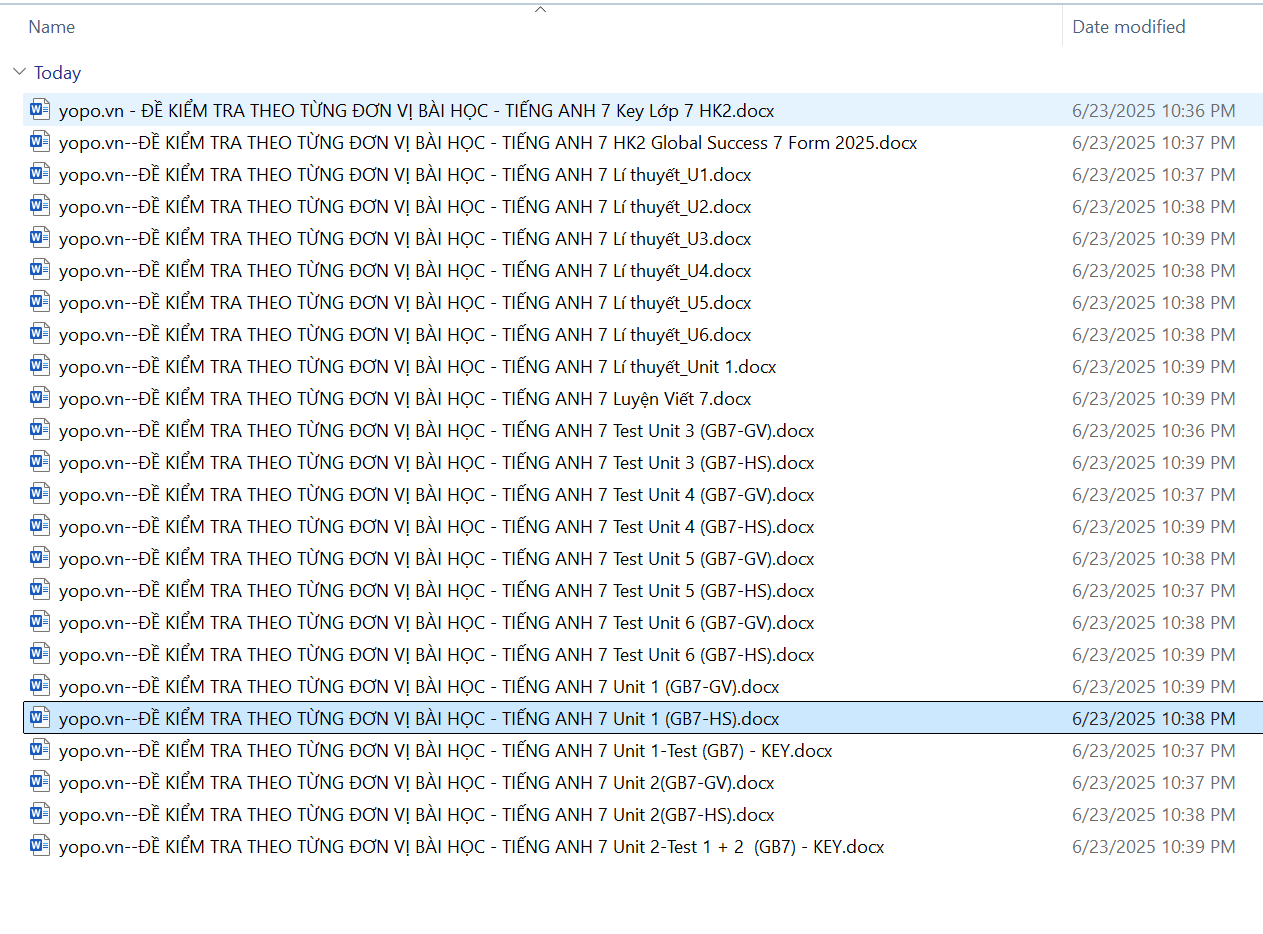
Task: Collapse the Today group chevron
Action: 19,73
